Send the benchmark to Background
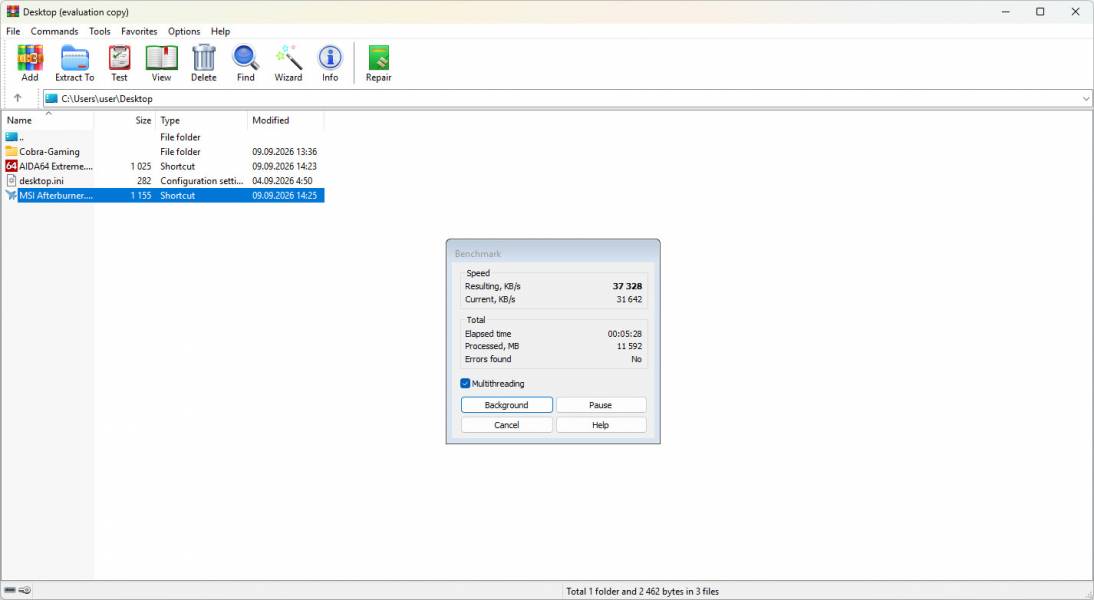This screenshot has width=1094, height=600. [507, 405]
